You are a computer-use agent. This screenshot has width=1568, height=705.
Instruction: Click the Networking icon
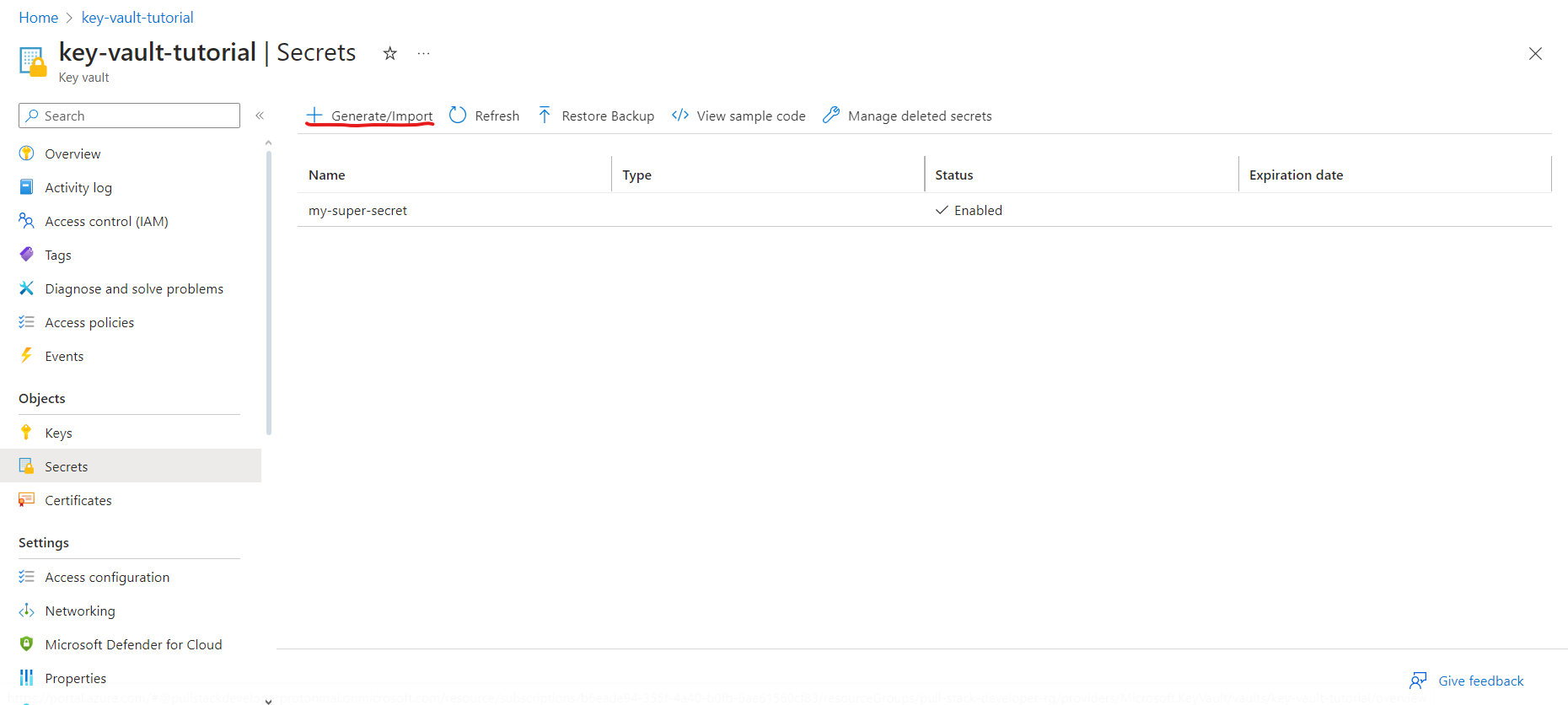(x=27, y=611)
